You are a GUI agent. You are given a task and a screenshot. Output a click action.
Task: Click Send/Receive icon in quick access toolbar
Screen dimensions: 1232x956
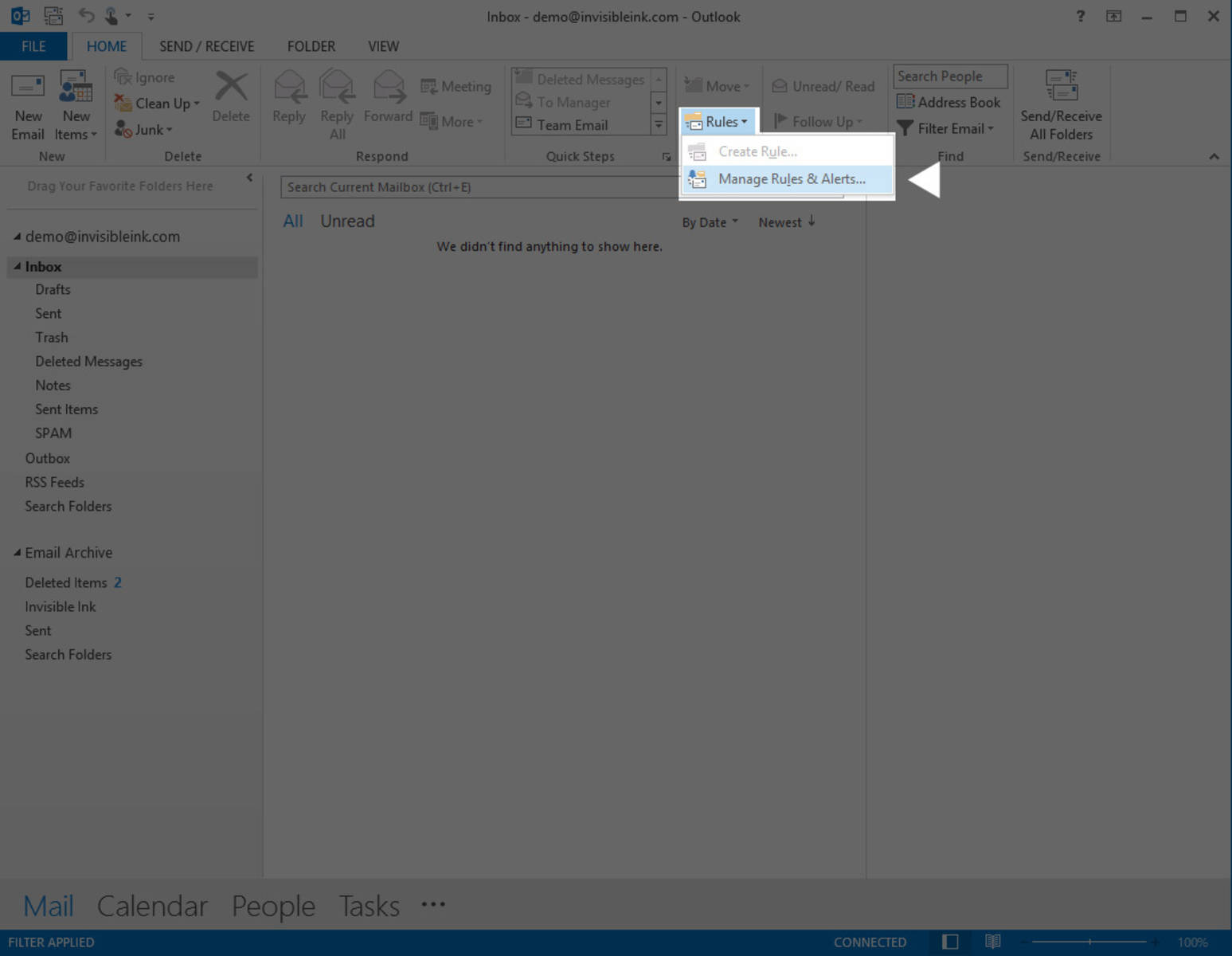click(53, 15)
